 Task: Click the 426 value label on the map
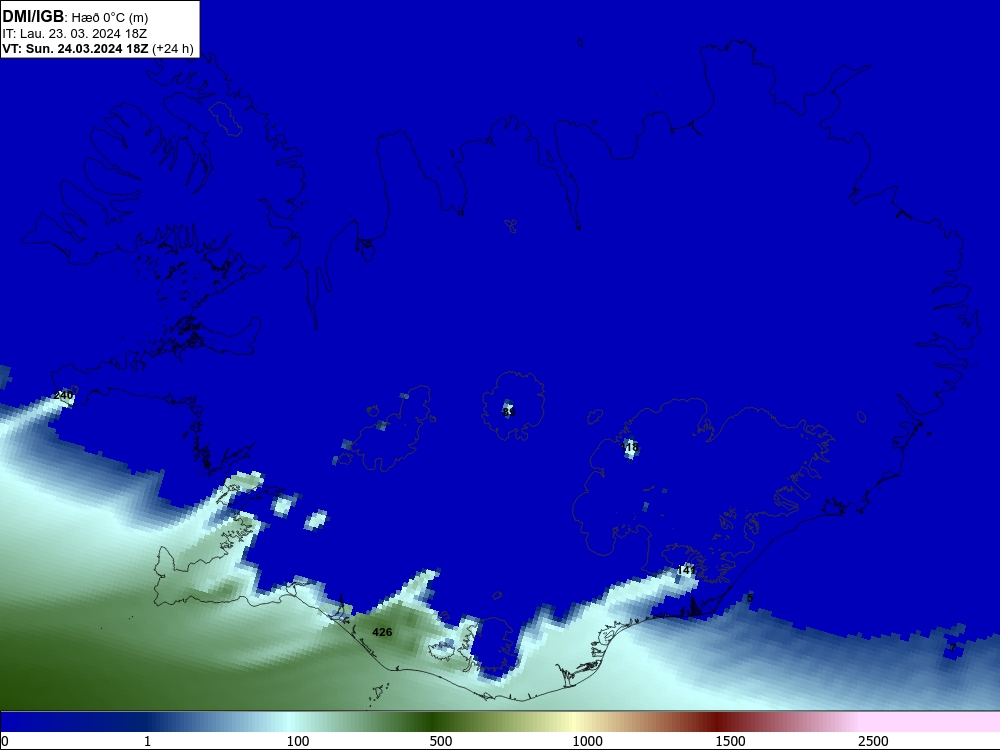pyautogui.click(x=382, y=632)
